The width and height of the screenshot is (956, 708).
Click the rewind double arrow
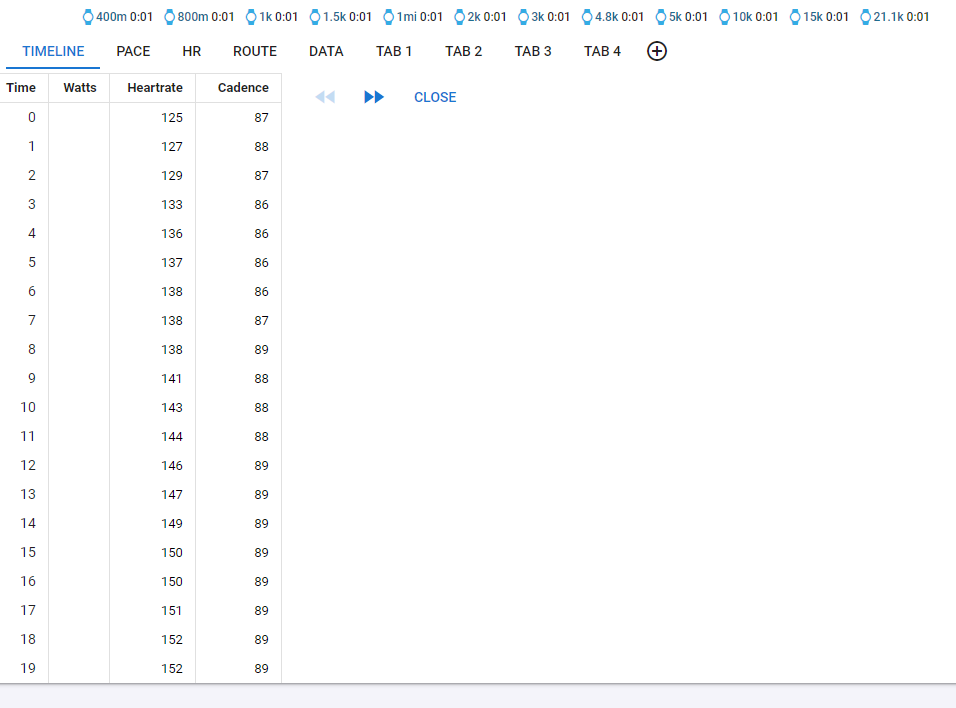coord(325,97)
